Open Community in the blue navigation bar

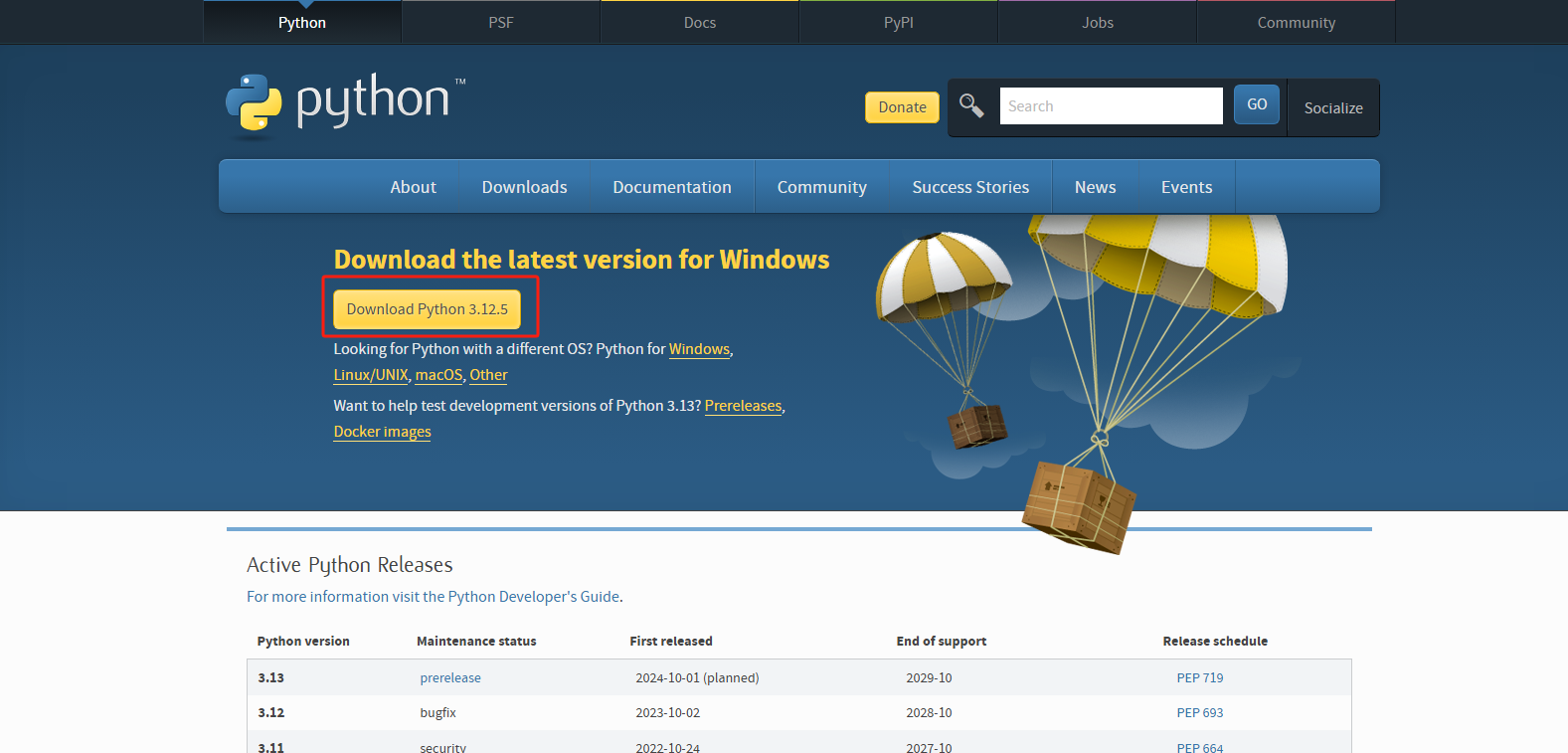pyautogui.click(x=822, y=187)
